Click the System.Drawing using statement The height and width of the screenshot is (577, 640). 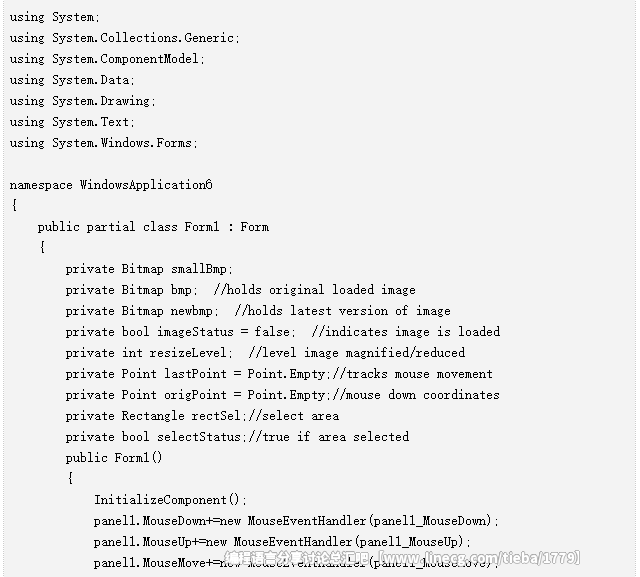pyautogui.click(x=83, y=101)
